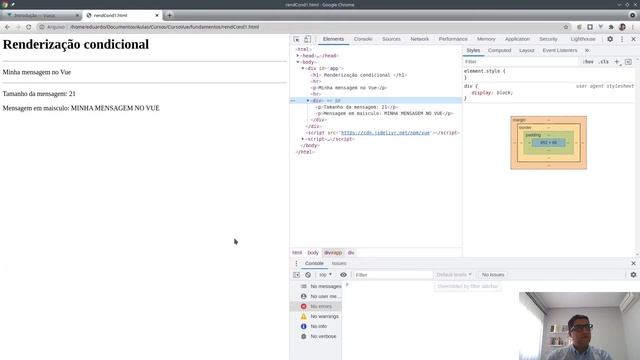
Task: Switch to the first browser tab
Action: (x=41, y=16)
